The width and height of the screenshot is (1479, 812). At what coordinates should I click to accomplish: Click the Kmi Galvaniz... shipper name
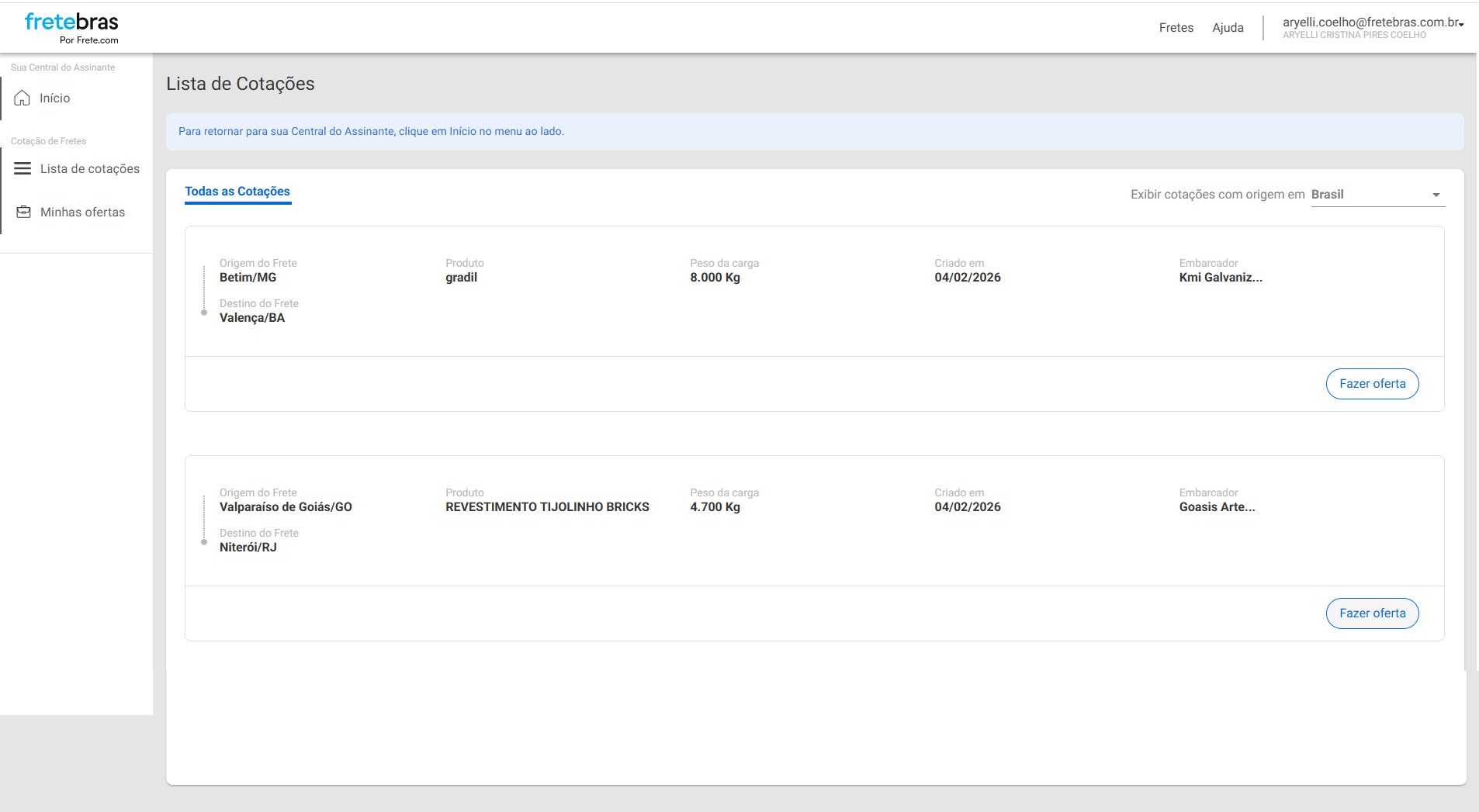[x=1221, y=278]
